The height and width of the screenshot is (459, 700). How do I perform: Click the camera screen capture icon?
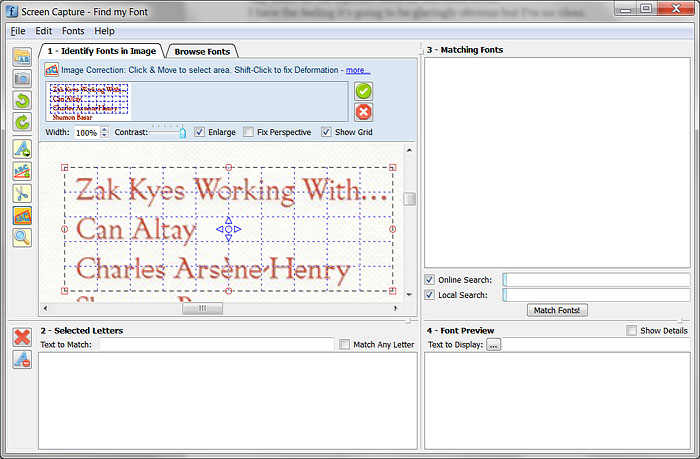pyautogui.click(x=22, y=79)
